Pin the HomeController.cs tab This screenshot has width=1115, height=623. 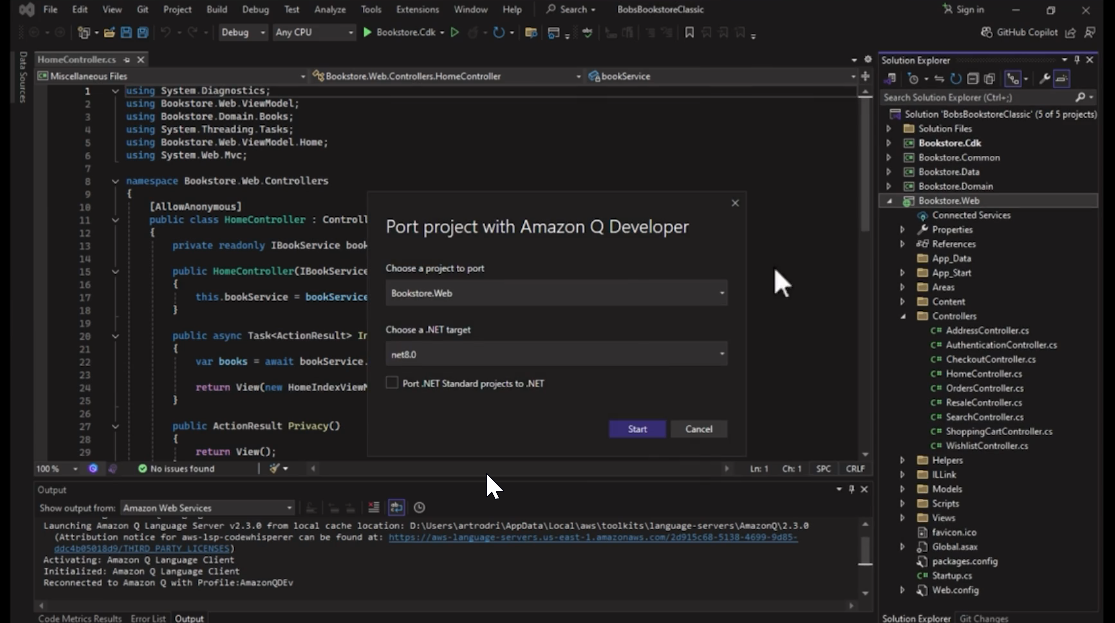pyautogui.click(x=127, y=60)
